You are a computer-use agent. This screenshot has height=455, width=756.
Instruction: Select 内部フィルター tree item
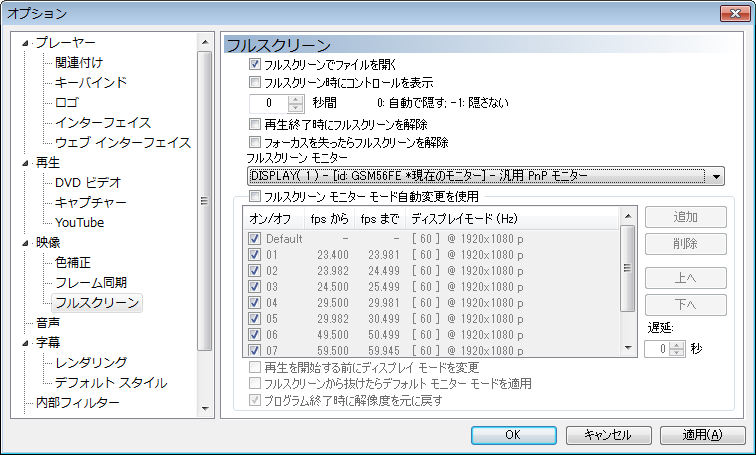pos(78,402)
